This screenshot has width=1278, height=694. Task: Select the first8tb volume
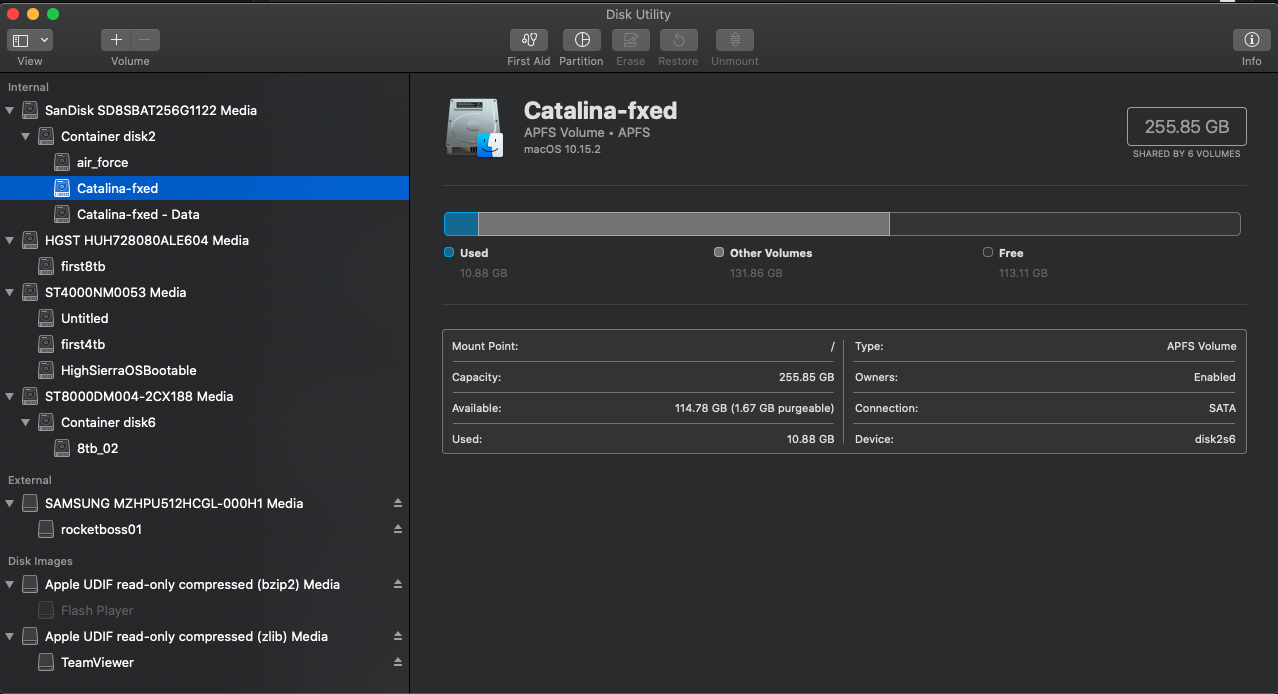pos(83,266)
